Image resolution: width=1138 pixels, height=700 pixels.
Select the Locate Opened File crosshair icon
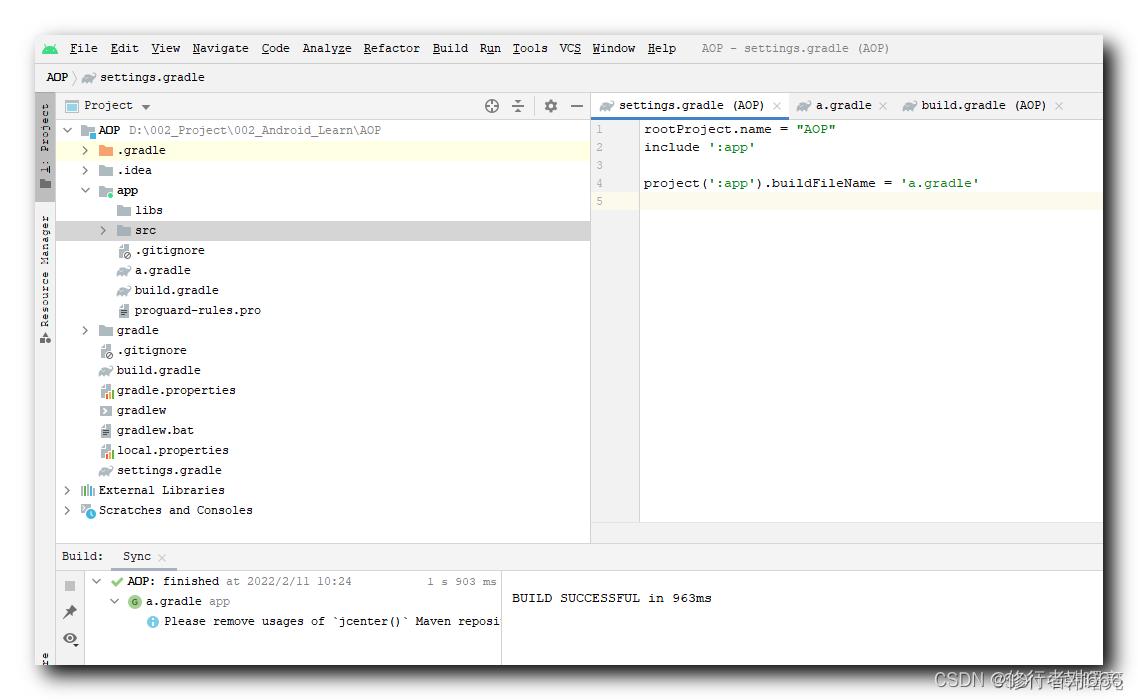491,105
